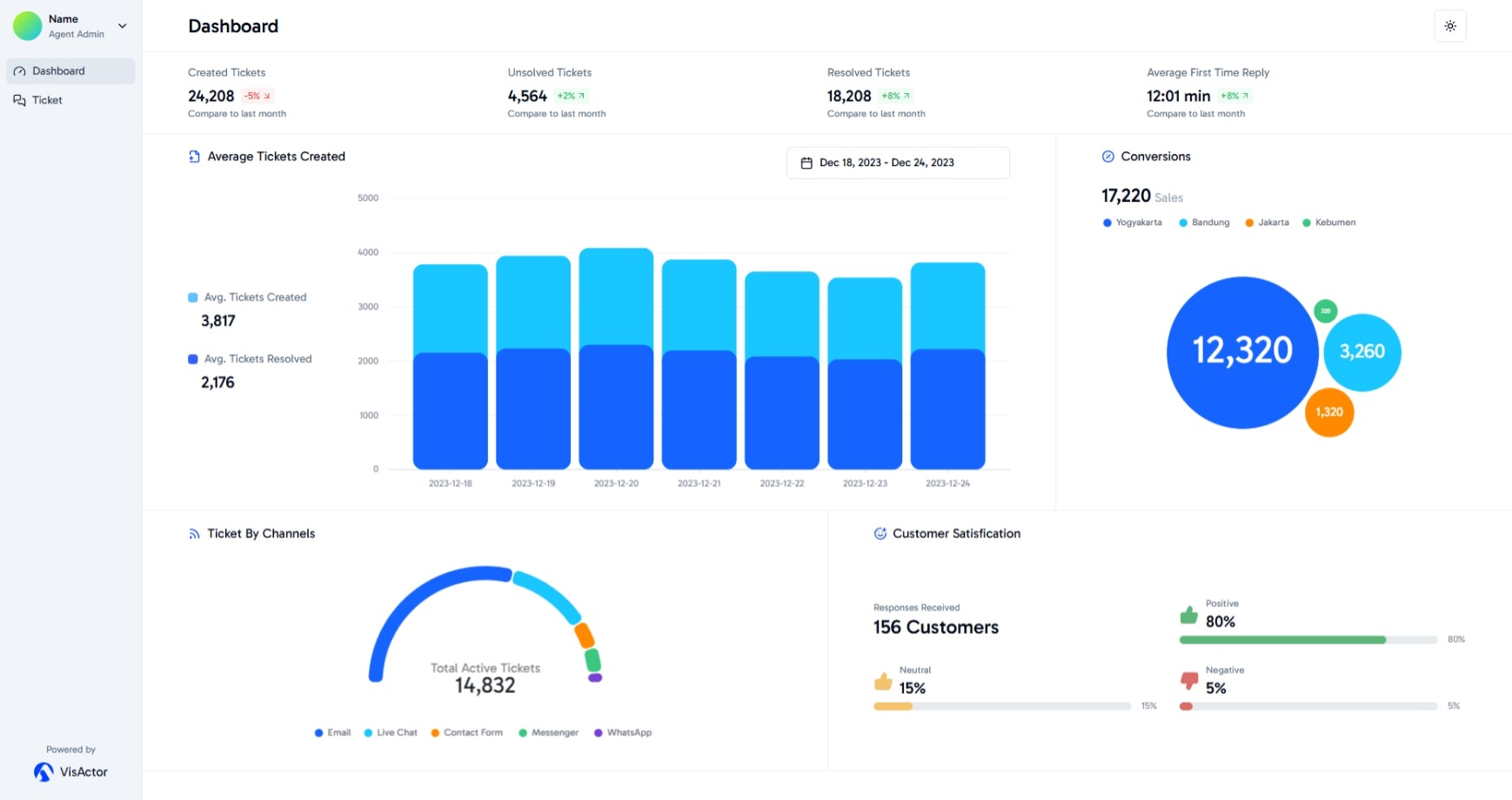
Task: Click the calendar icon in date picker
Action: (x=806, y=163)
